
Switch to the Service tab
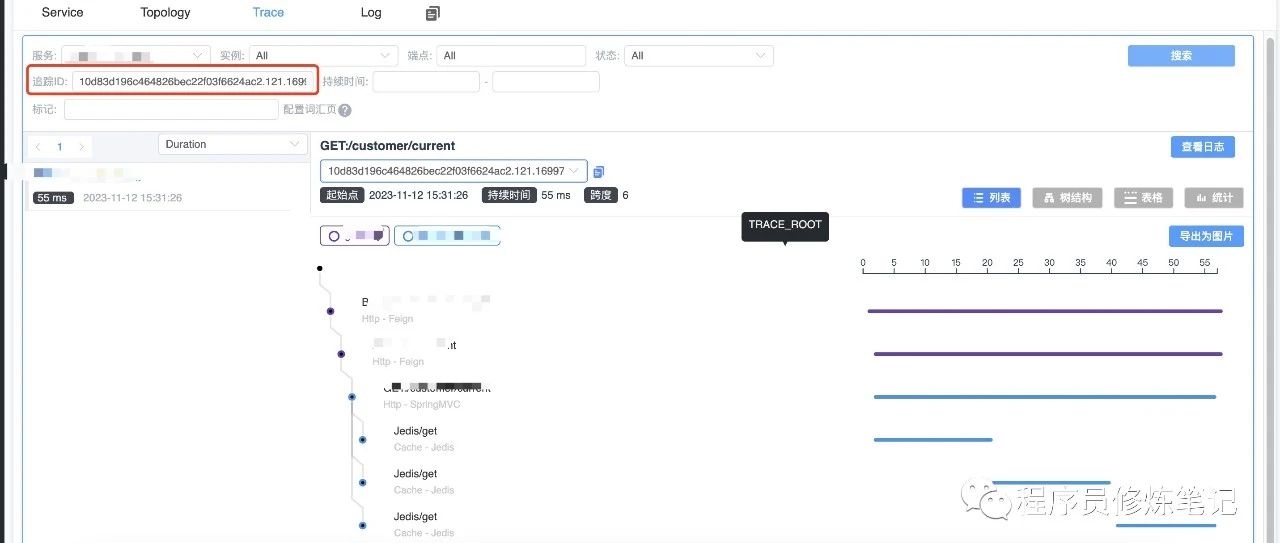coord(62,13)
